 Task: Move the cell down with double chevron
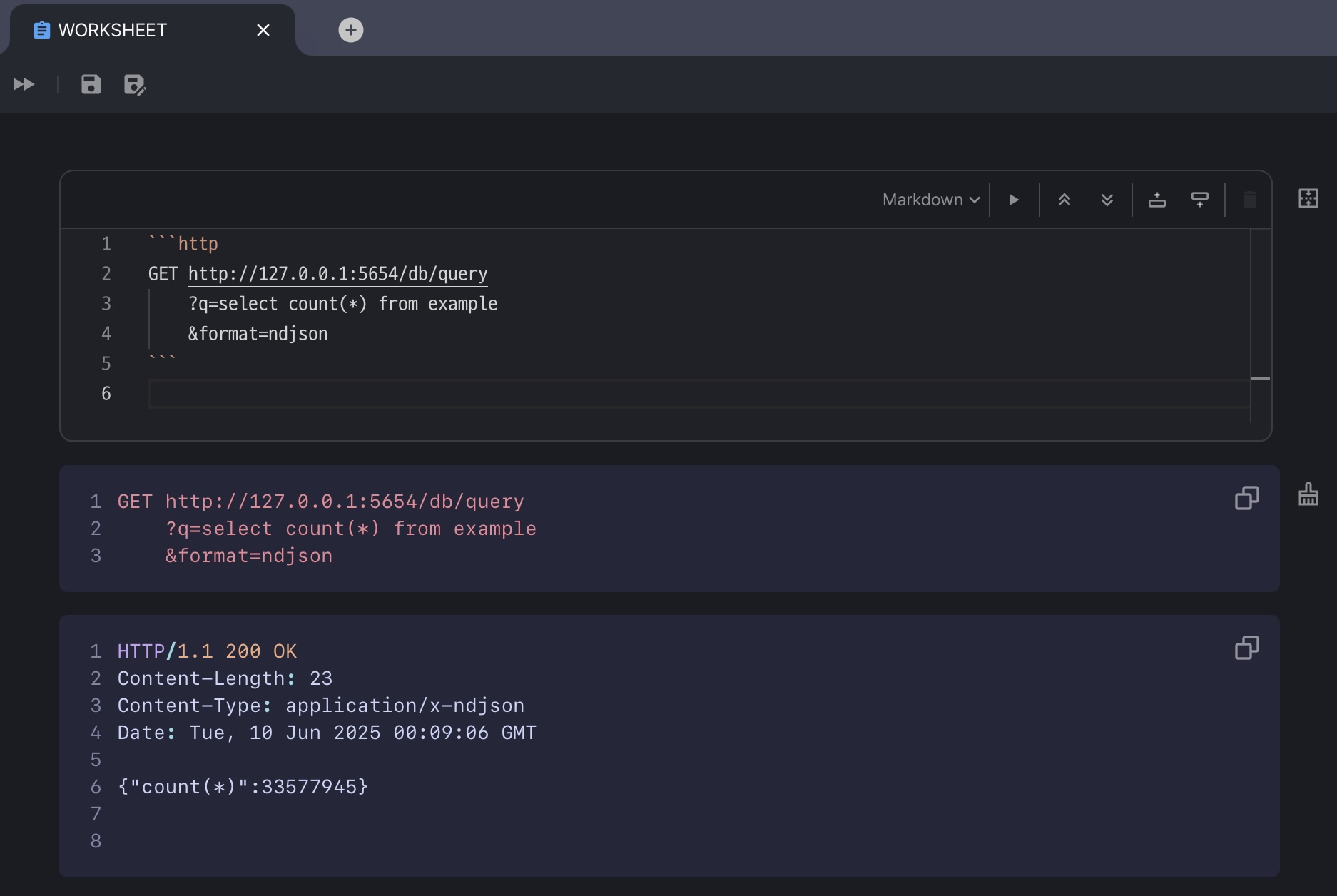tap(1107, 200)
